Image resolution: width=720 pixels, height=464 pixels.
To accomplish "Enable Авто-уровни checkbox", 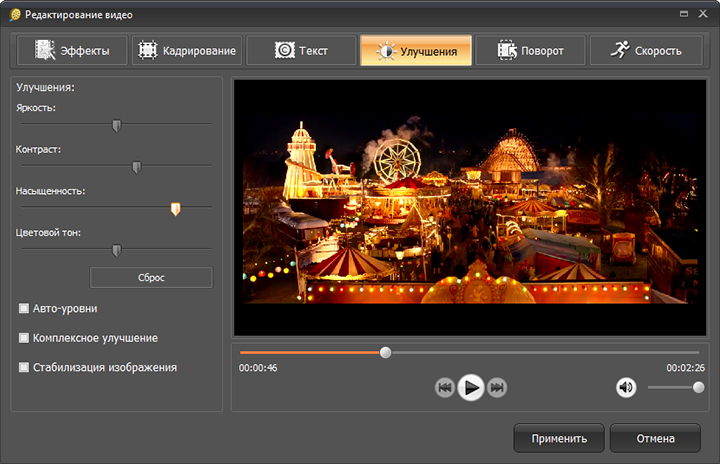I will [x=24, y=308].
